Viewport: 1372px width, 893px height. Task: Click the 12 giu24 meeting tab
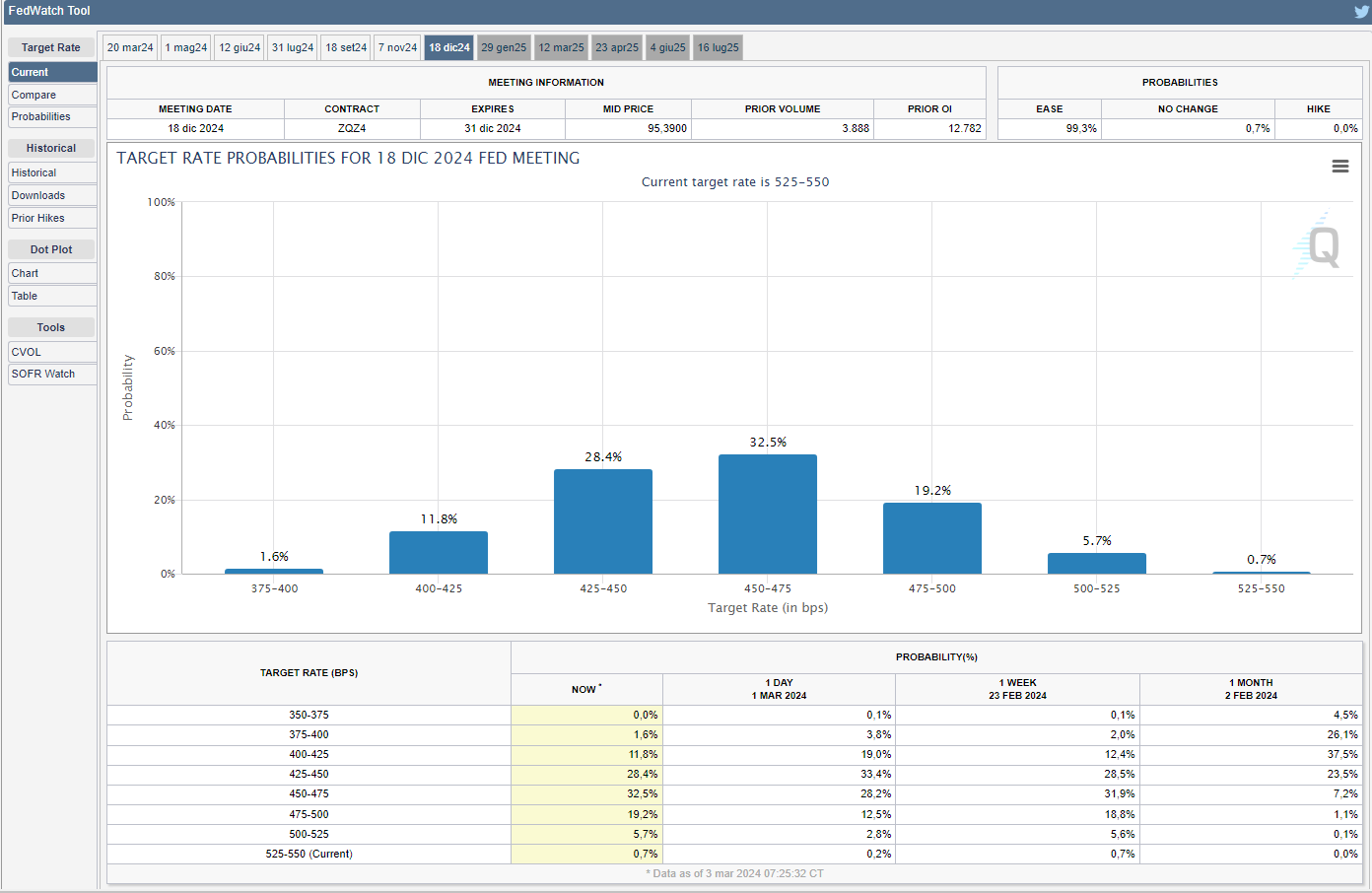(x=240, y=47)
